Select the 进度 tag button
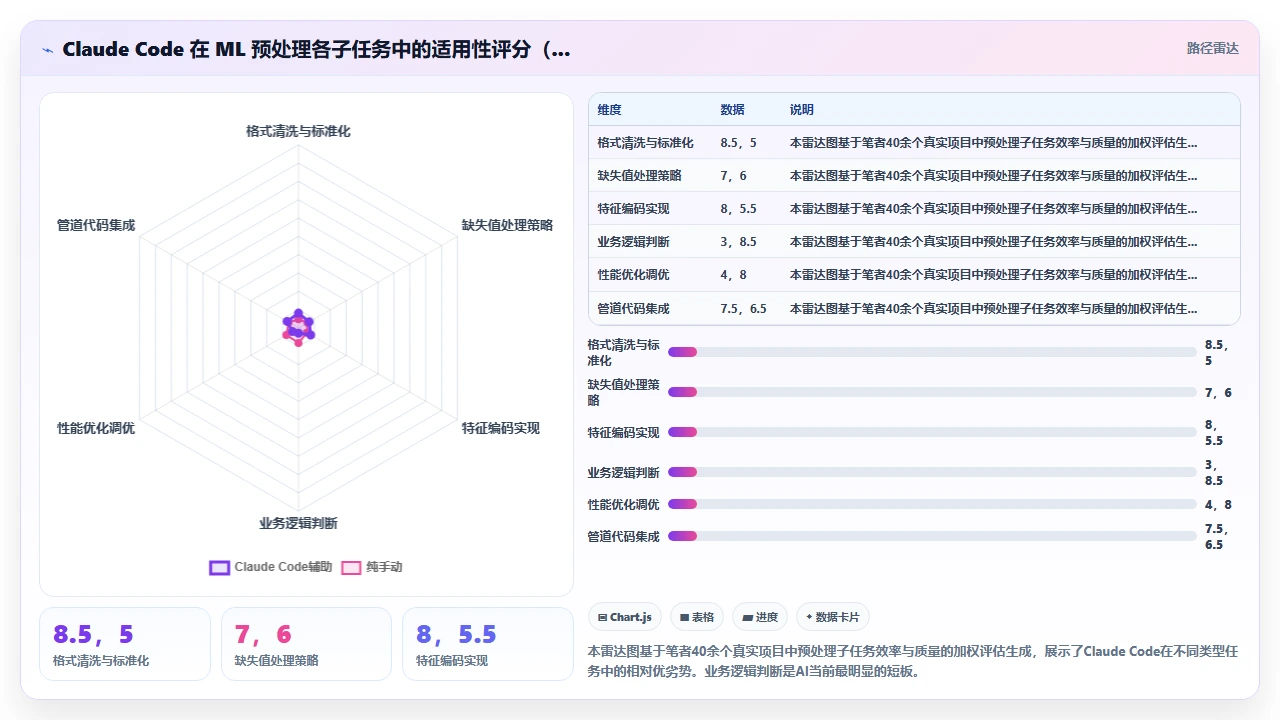Image resolution: width=1280 pixels, height=720 pixels. tap(760, 617)
